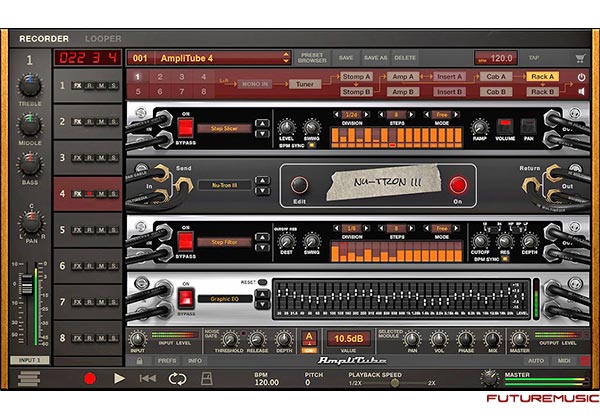
Task: Switch to the RECORDER tab
Action: coord(44,39)
